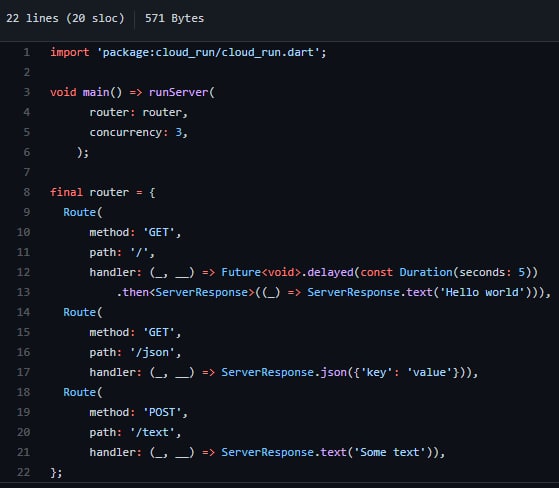
Task: Click line number 7 in gutter
Action: pos(27,172)
